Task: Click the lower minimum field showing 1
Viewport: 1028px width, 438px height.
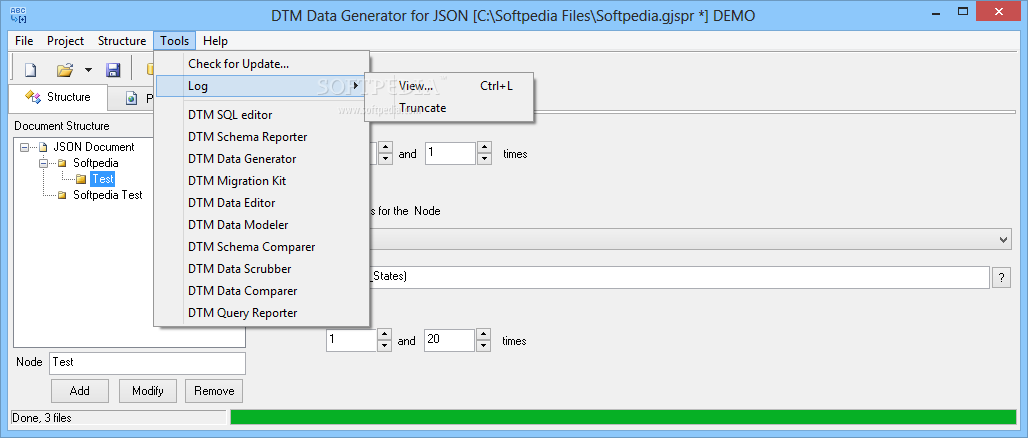Action: pos(351,340)
